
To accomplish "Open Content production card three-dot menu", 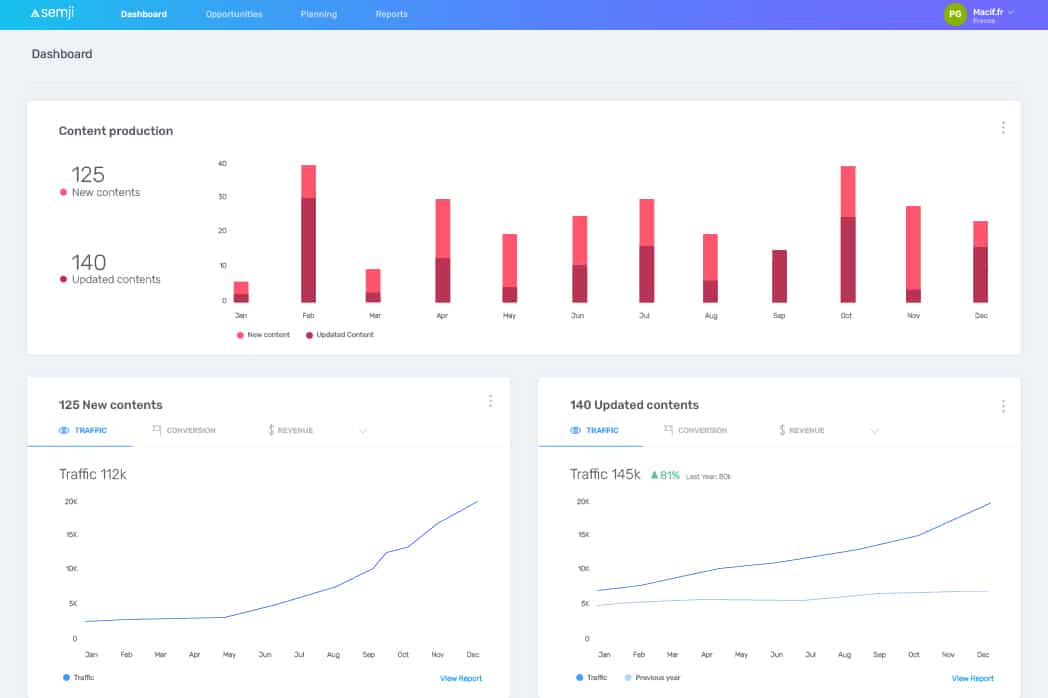I will pos(1003,128).
